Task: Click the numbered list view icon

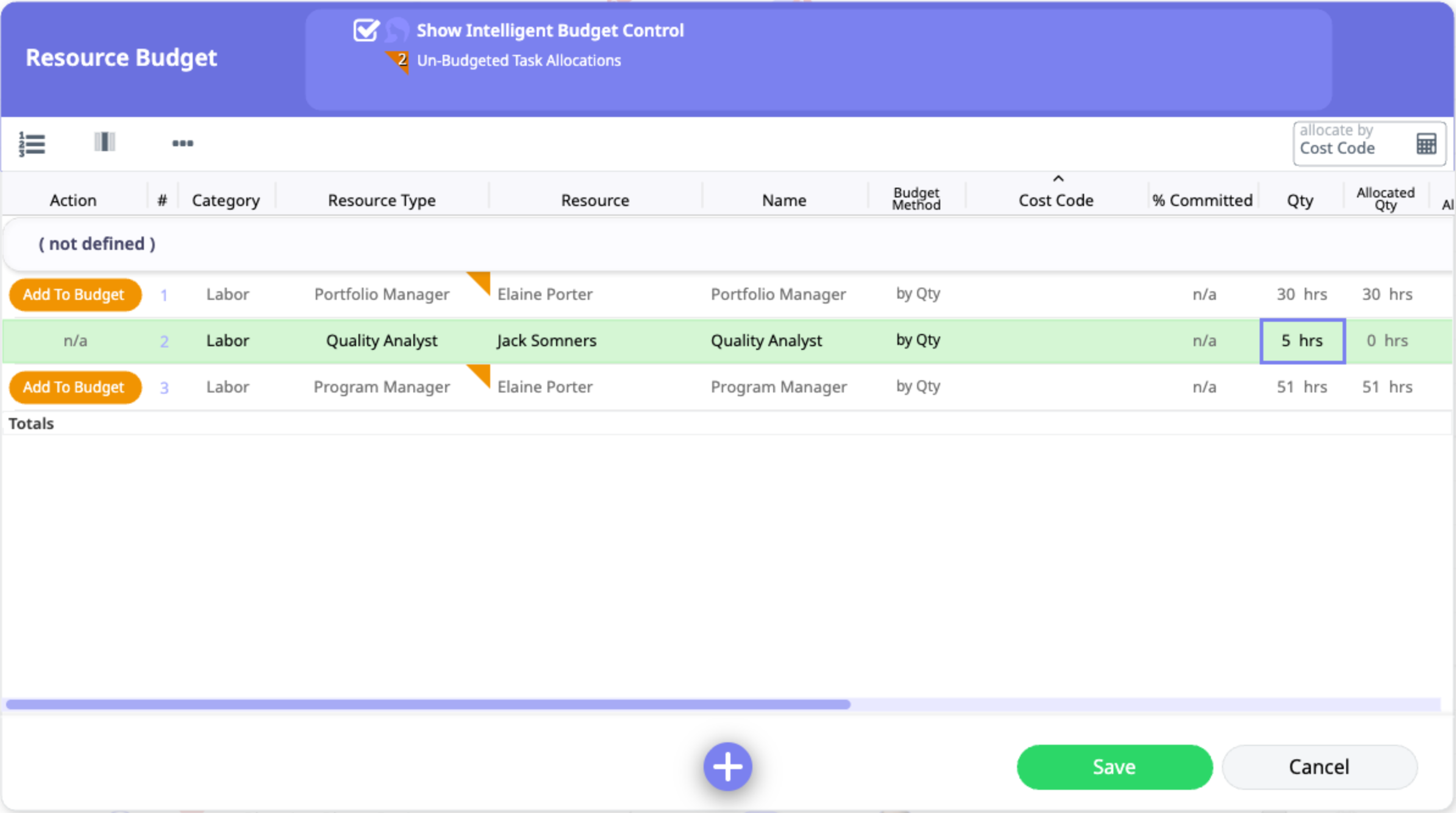Action: tap(32, 144)
